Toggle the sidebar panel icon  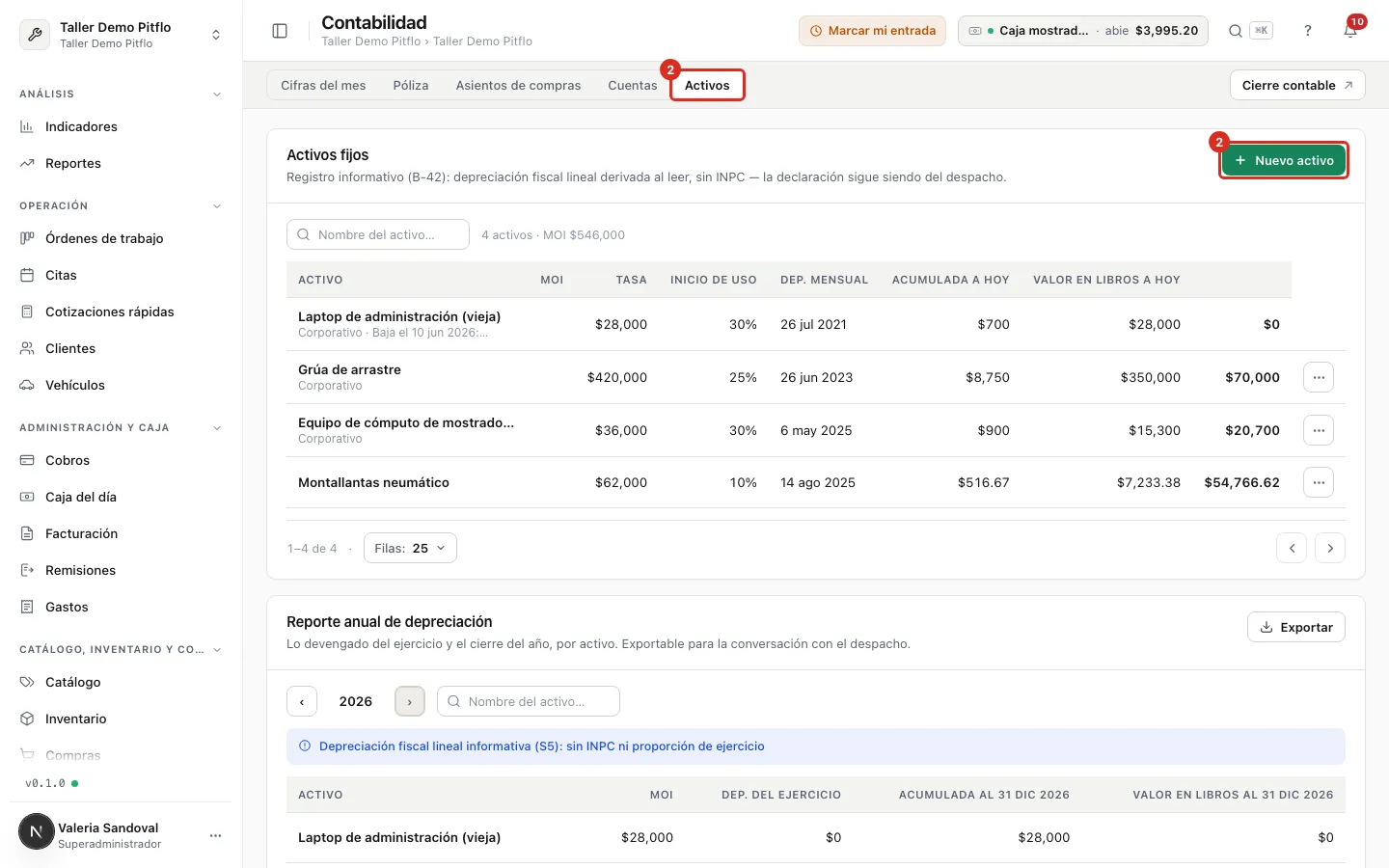tap(280, 31)
